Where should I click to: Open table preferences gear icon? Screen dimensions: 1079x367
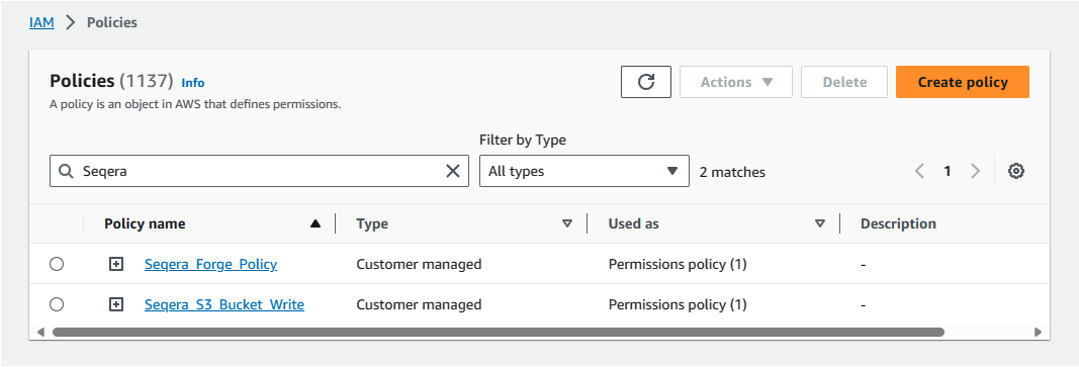tap(1016, 171)
